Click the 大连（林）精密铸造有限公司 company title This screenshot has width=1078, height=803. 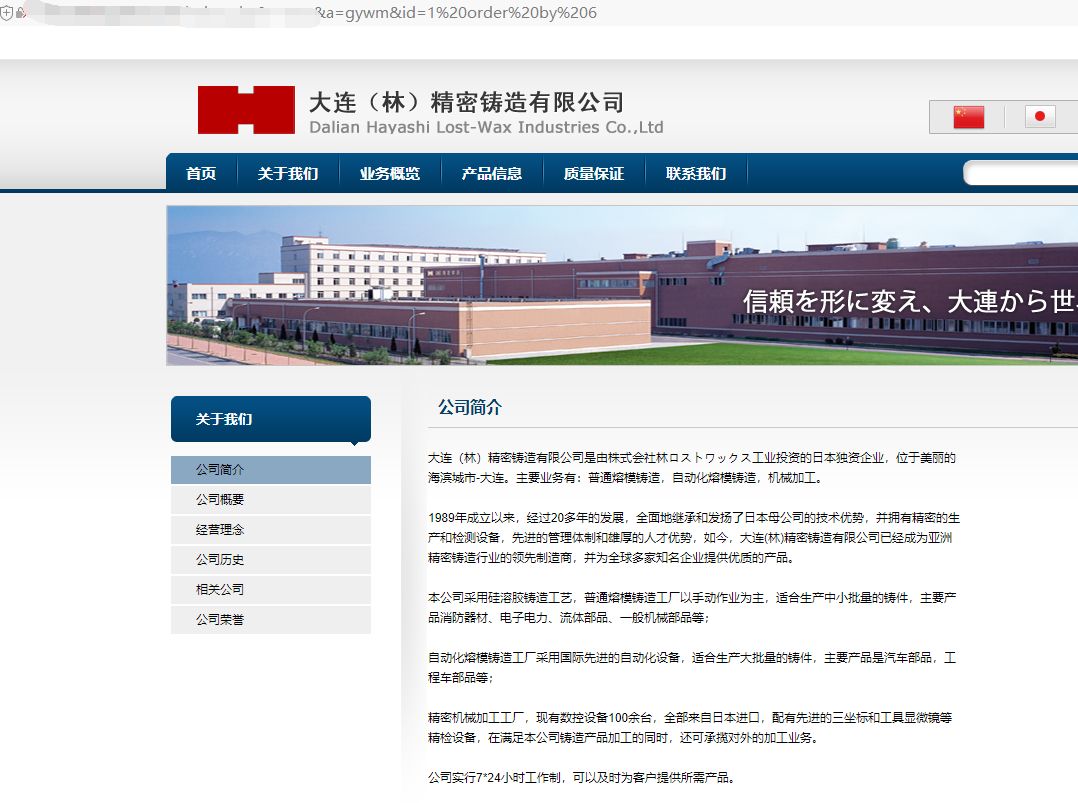pos(466,102)
